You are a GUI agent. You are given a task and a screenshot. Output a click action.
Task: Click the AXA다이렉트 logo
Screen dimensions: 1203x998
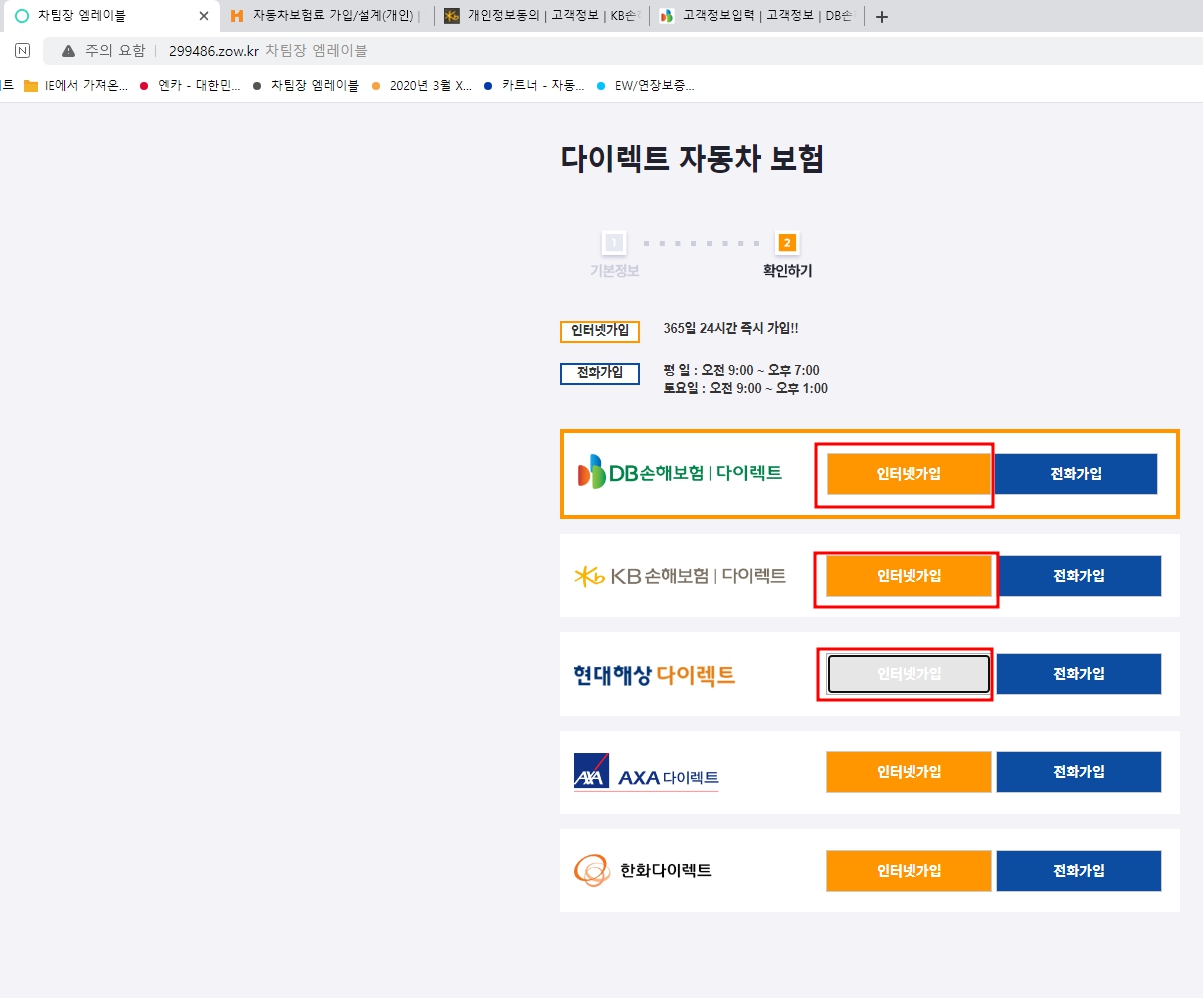646,773
